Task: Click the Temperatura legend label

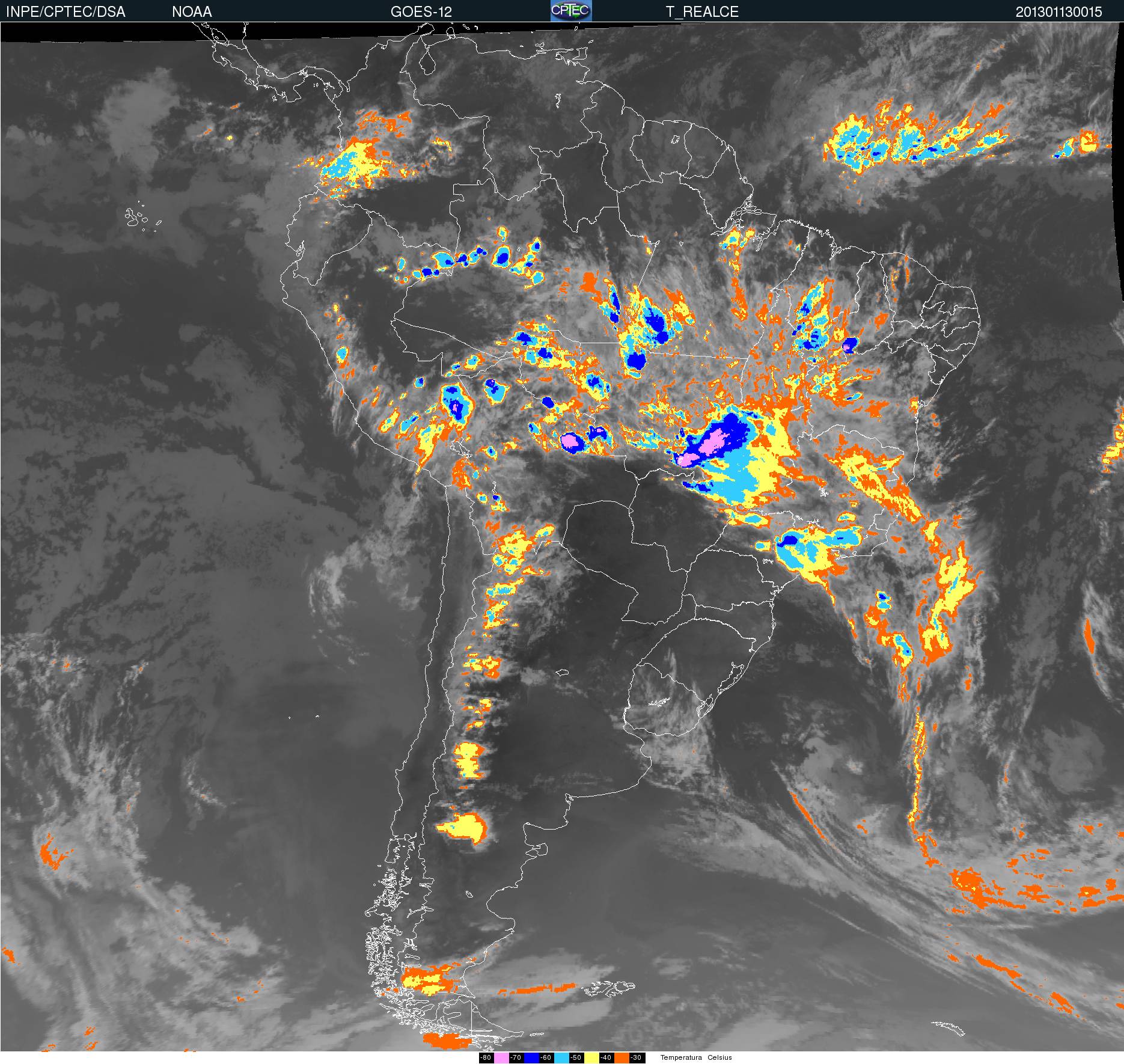Action: coord(681,1057)
